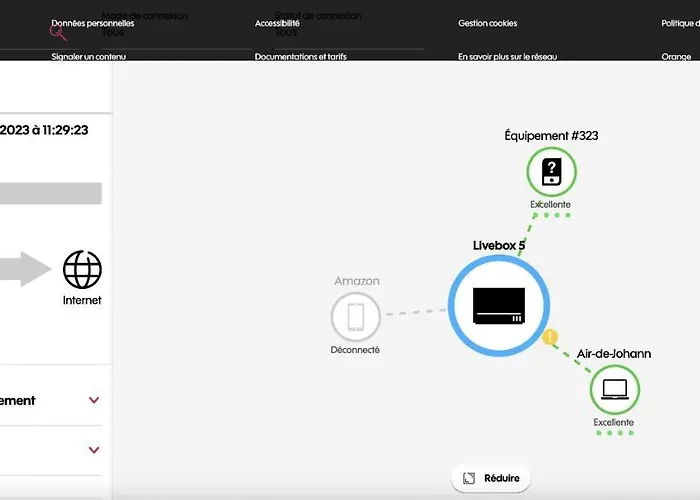Click the Air-de-Johann label
This screenshot has height=500, width=700.
tap(614, 354)
